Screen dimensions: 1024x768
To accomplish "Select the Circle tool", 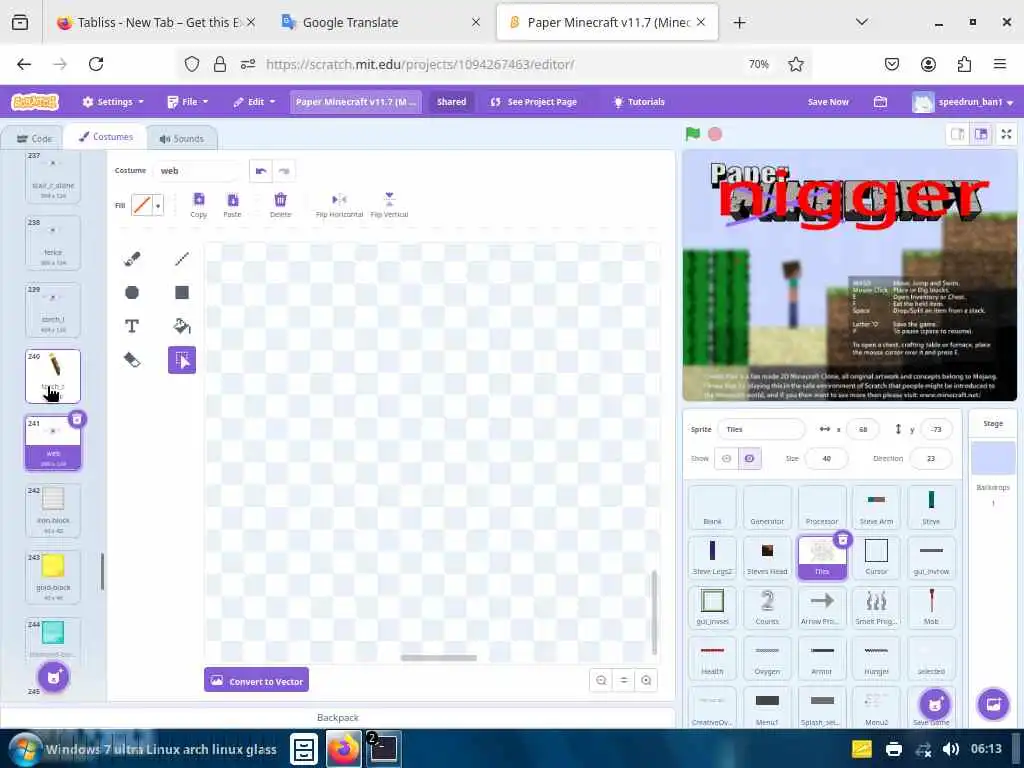I will [131, 293].
